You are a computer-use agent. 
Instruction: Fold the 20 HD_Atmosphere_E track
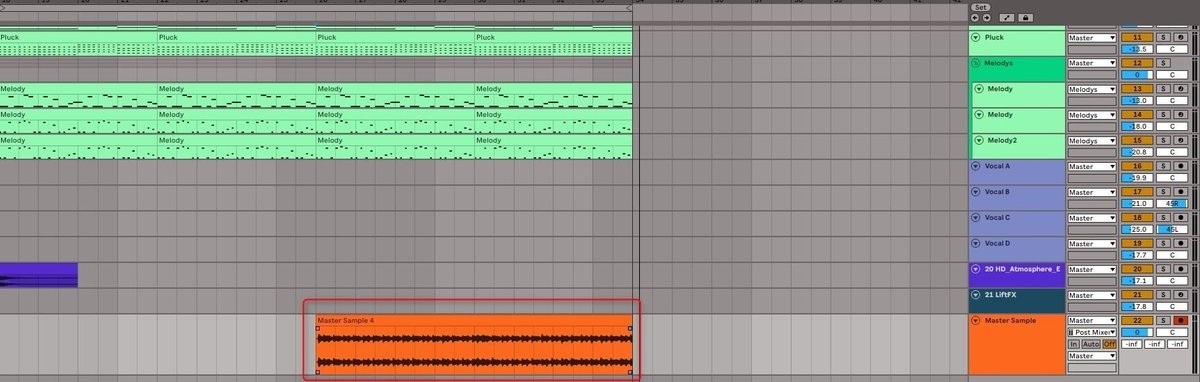click(975, 269)
